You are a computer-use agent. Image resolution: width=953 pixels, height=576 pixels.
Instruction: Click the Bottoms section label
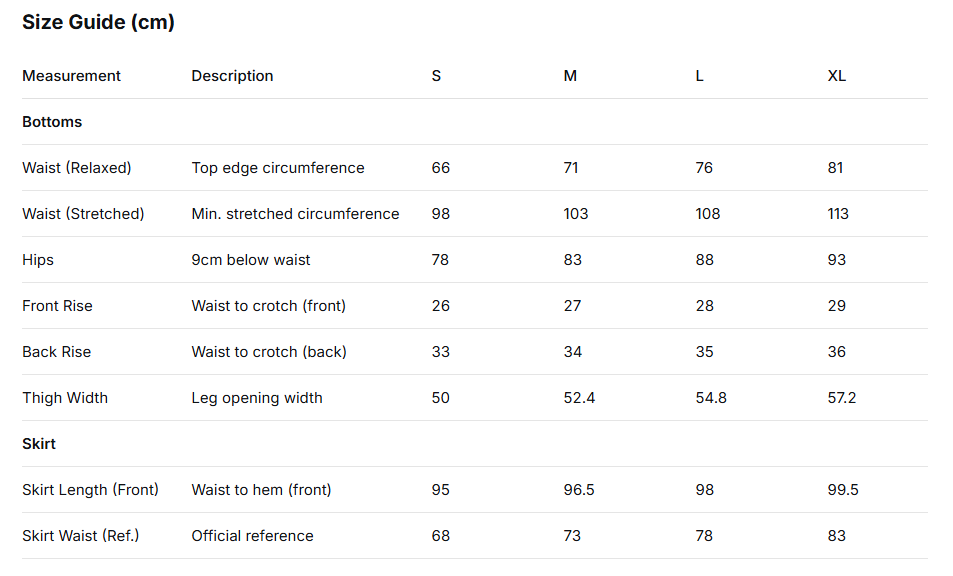[x=52, y=122]
